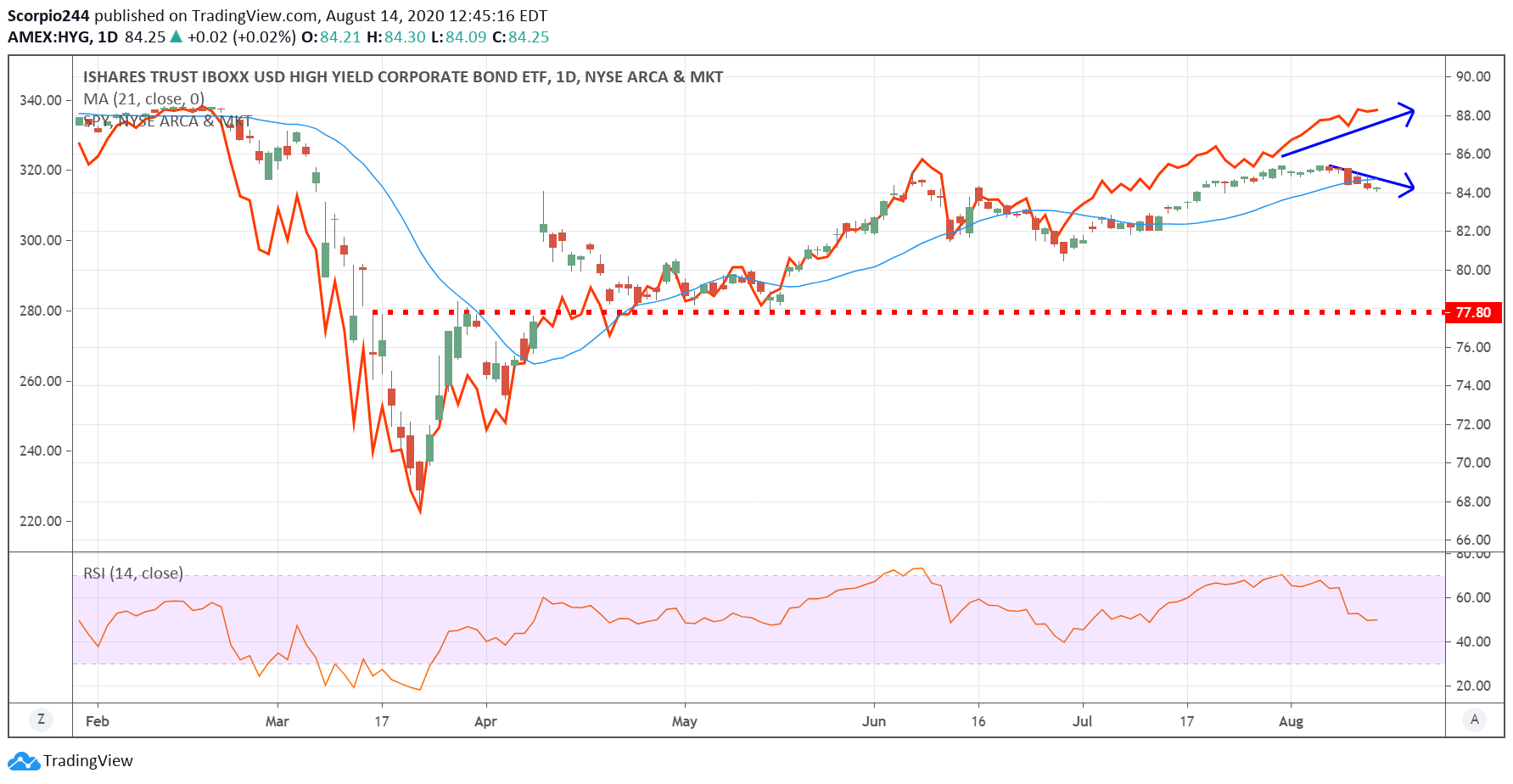Open the TradingView logo link

[x=70, y=760]
